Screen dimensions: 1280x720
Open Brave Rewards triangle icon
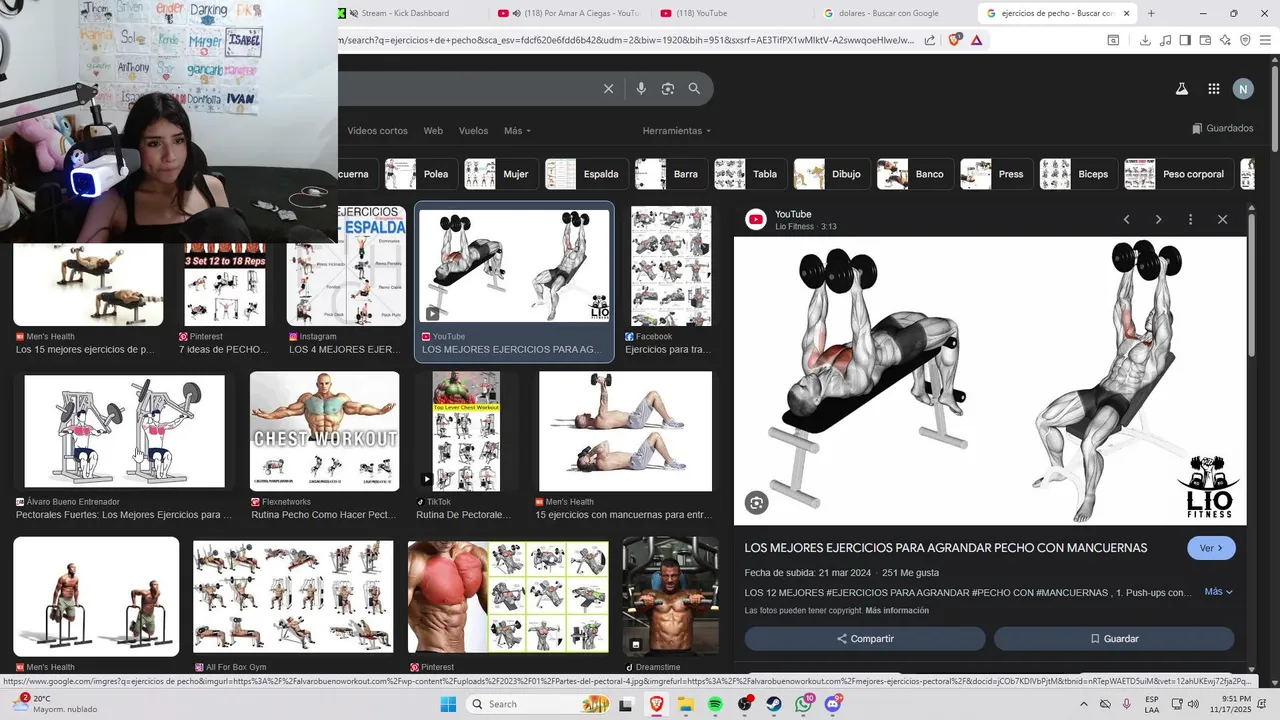coord(976,40)
